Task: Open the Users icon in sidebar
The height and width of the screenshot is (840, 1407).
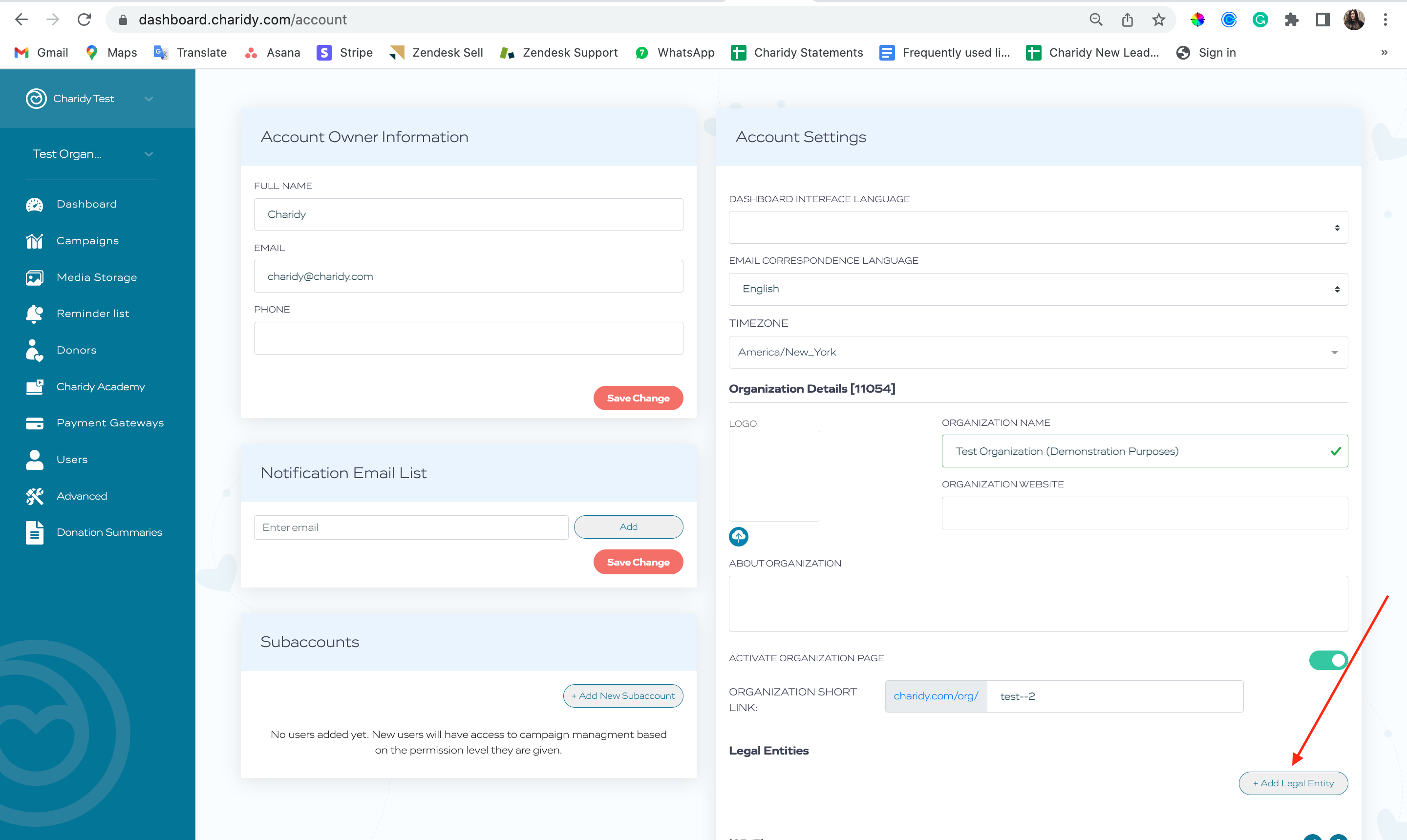Action: (35, 460)
